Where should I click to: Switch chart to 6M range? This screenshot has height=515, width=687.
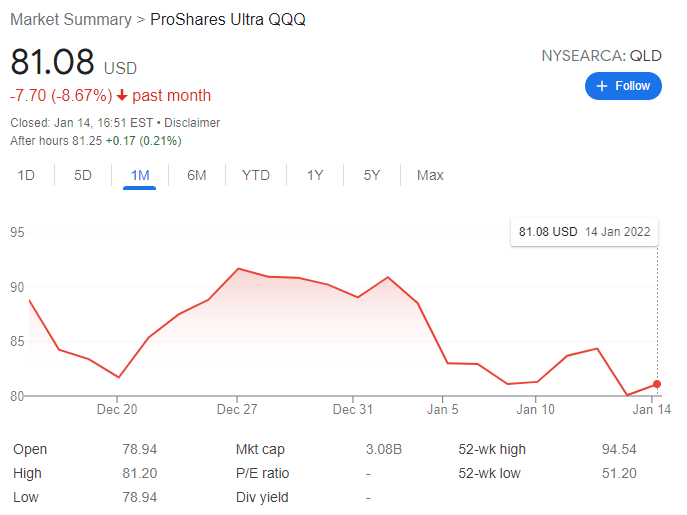click(196, 175)
